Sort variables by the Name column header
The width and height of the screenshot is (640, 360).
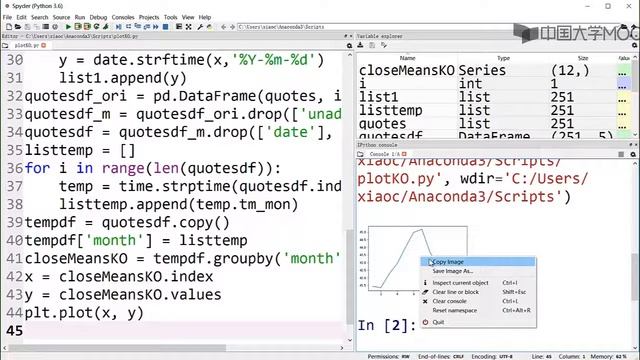coord(407,58)
